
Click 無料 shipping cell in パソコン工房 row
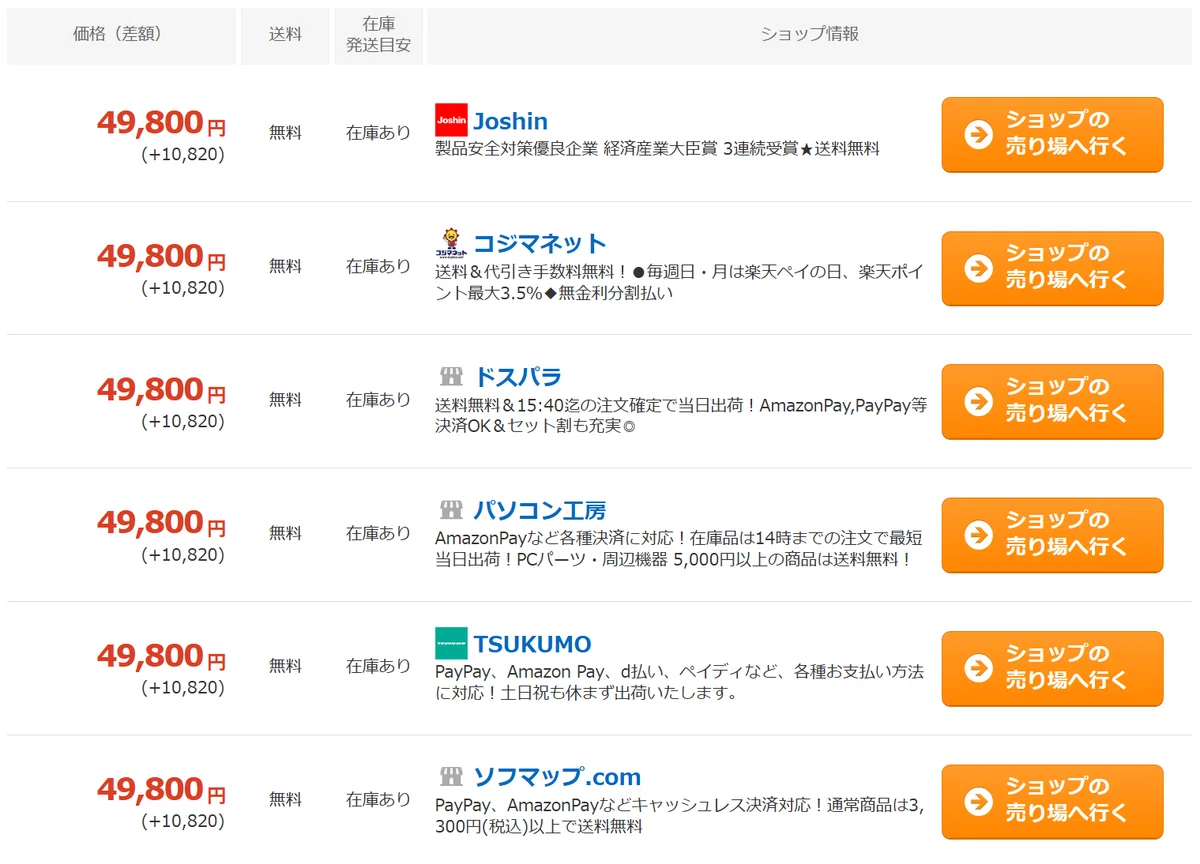click(285, 534)
